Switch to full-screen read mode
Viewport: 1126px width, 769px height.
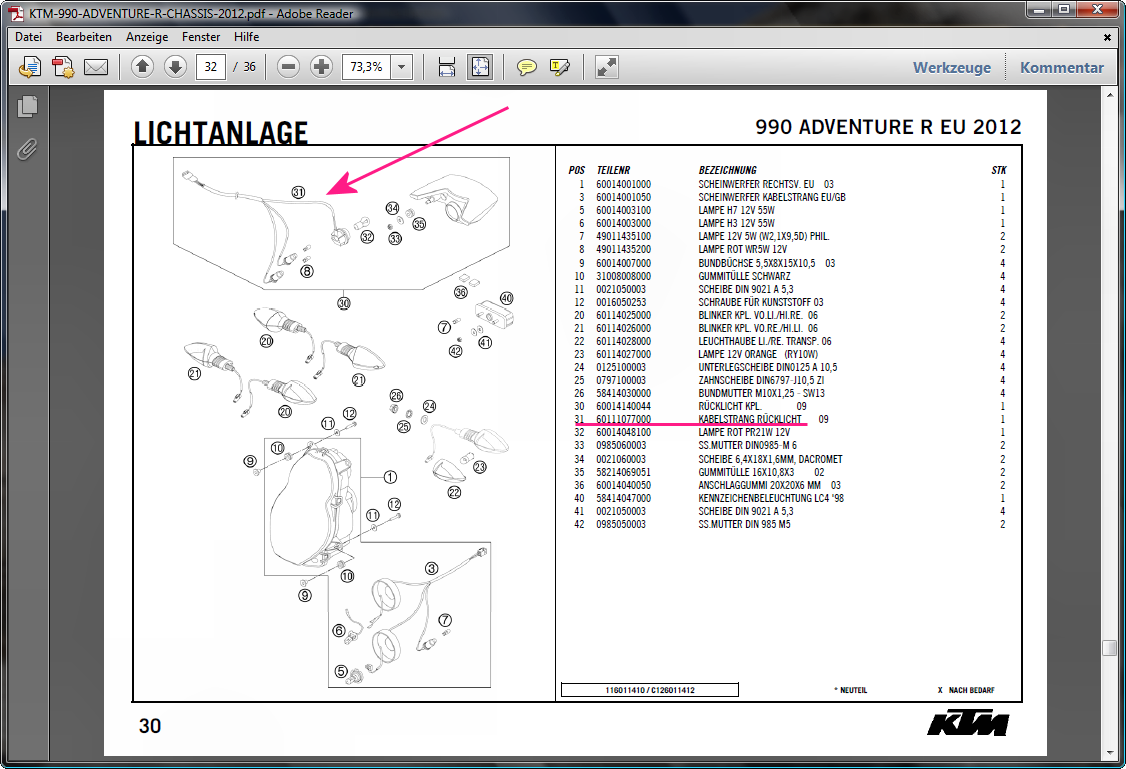(x=606, y=67)
